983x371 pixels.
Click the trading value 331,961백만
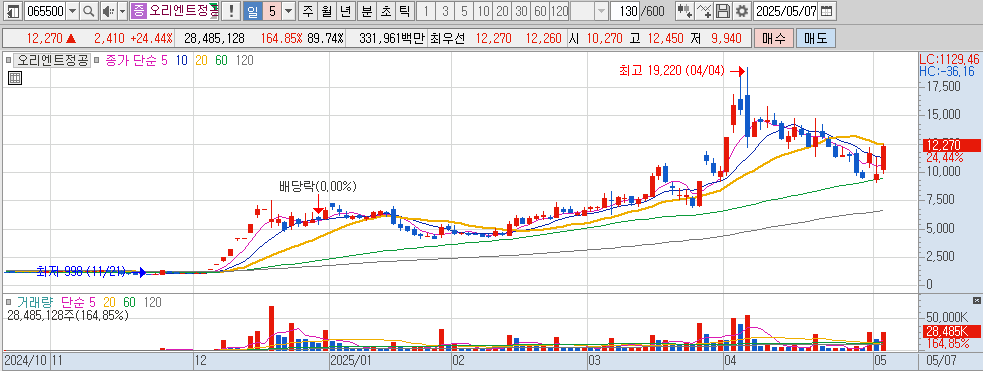(x=392, y=39)
